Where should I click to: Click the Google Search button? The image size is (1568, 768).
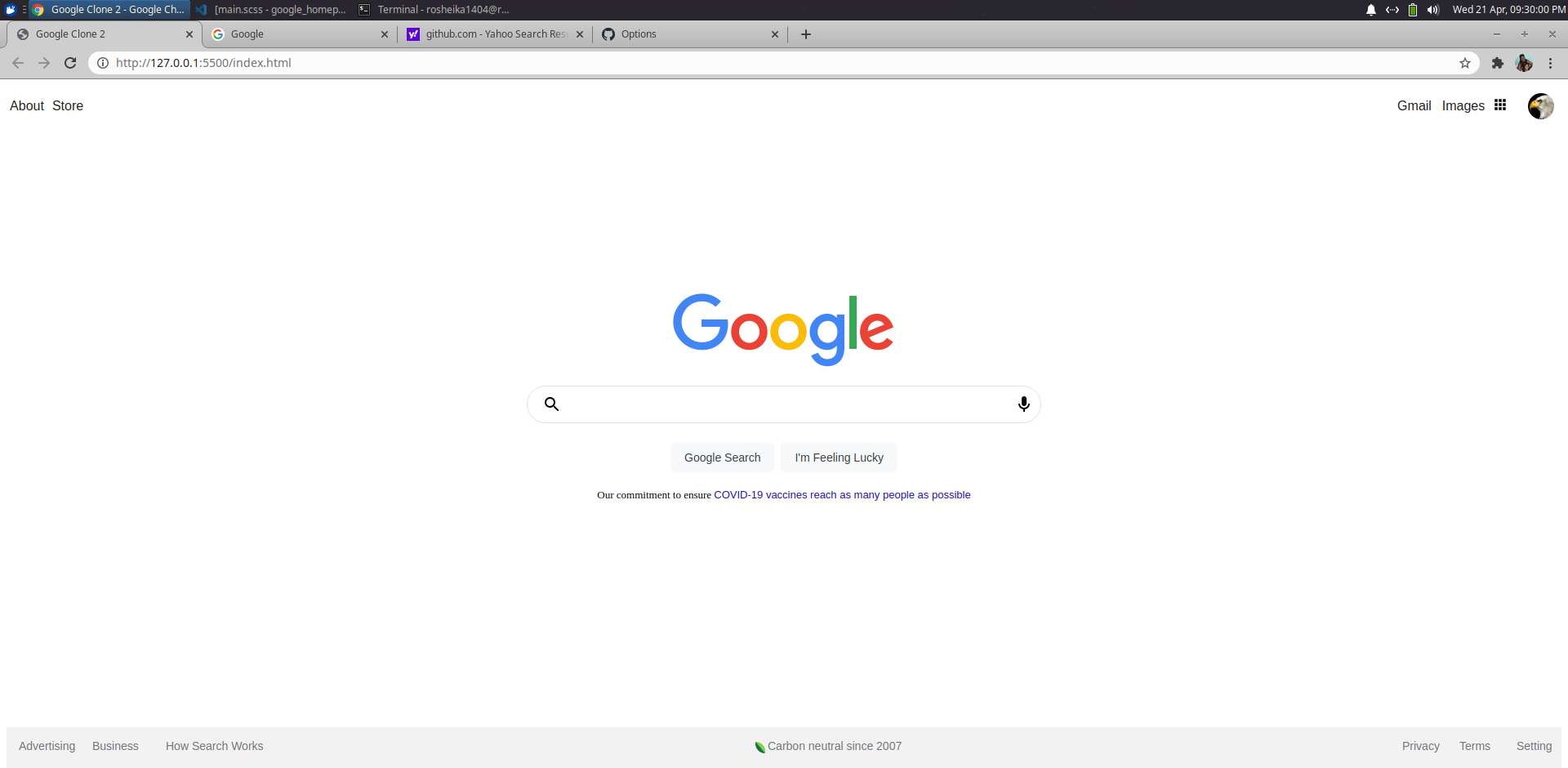tap(723, 458)
